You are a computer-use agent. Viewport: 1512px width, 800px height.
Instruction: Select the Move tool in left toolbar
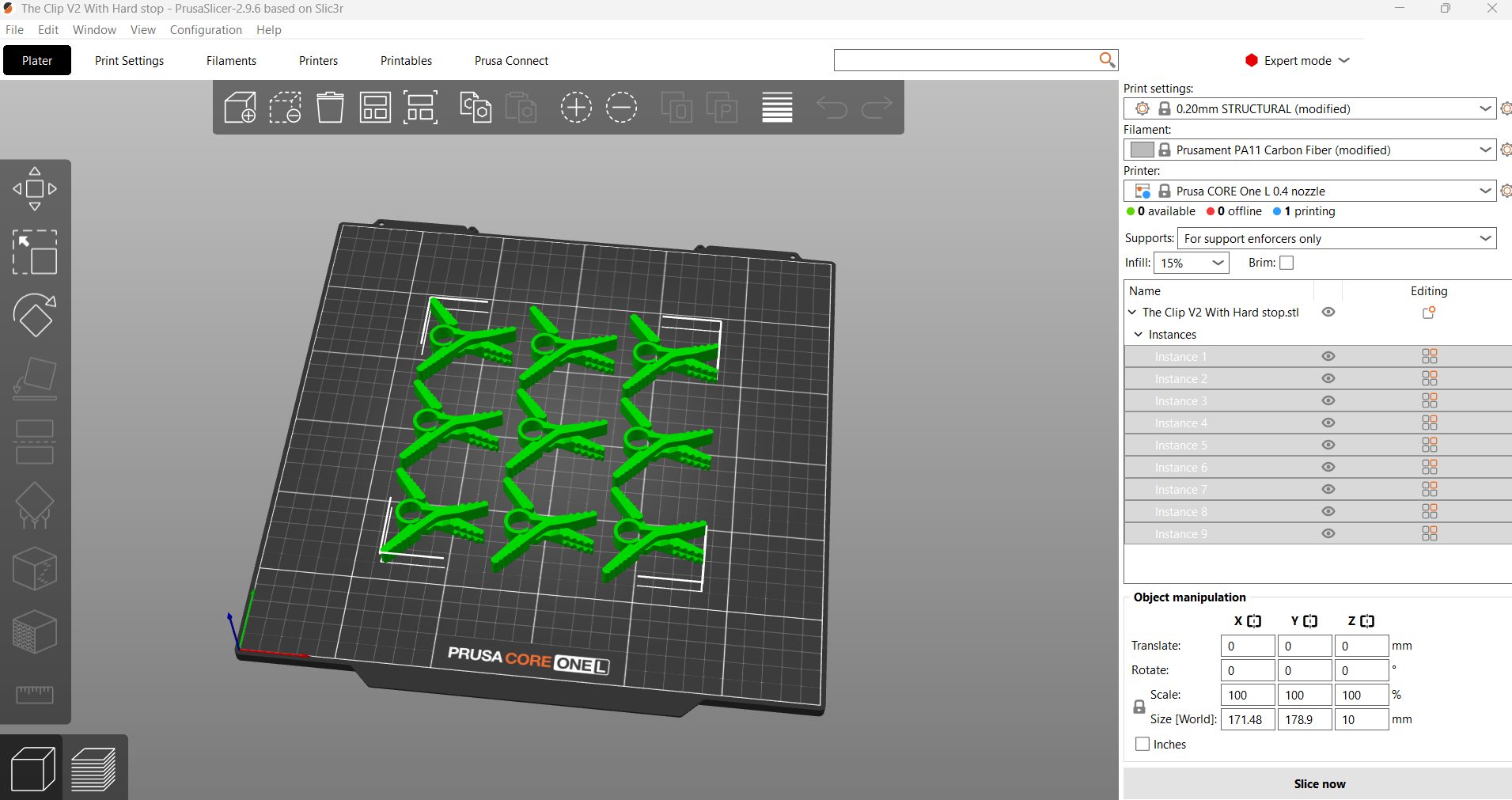click(x=35, y=189)
